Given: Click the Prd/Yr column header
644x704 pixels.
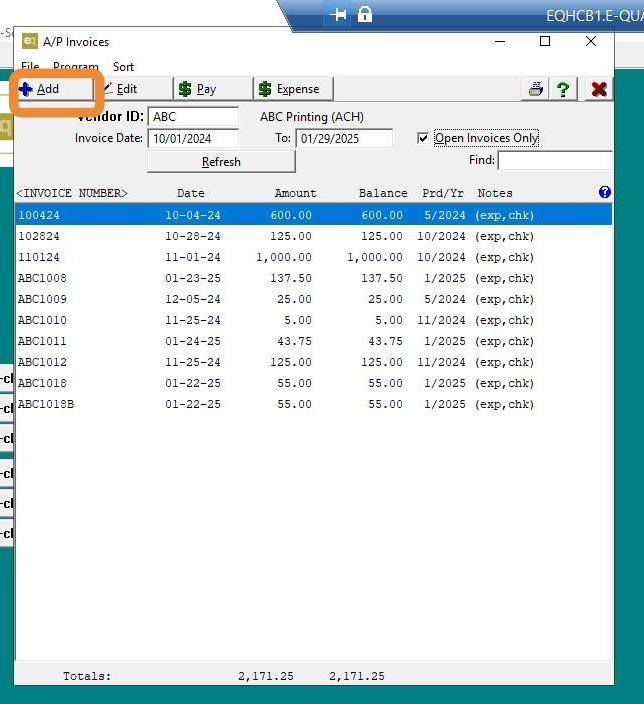Looking at the screenshot, I should [x=443, y=193].
